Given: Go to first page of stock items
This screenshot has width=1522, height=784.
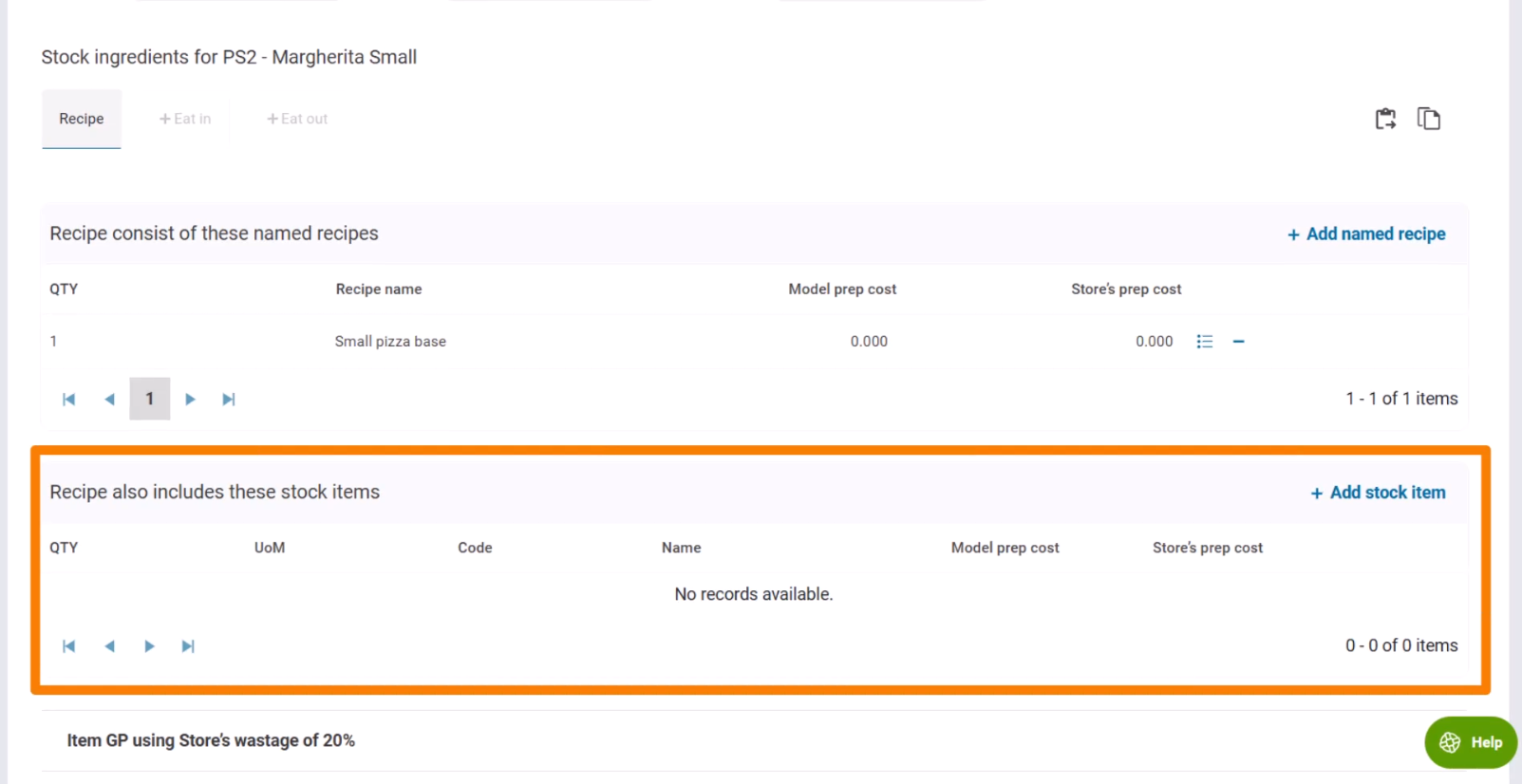Looking at the screenshot, I should tap(68, 646).
